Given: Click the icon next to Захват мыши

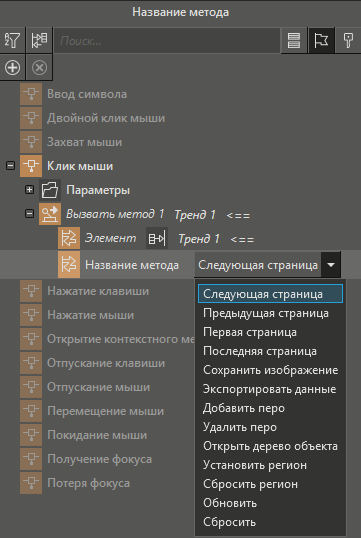Looking at the screenshot, I should click(x=31, y=142).
